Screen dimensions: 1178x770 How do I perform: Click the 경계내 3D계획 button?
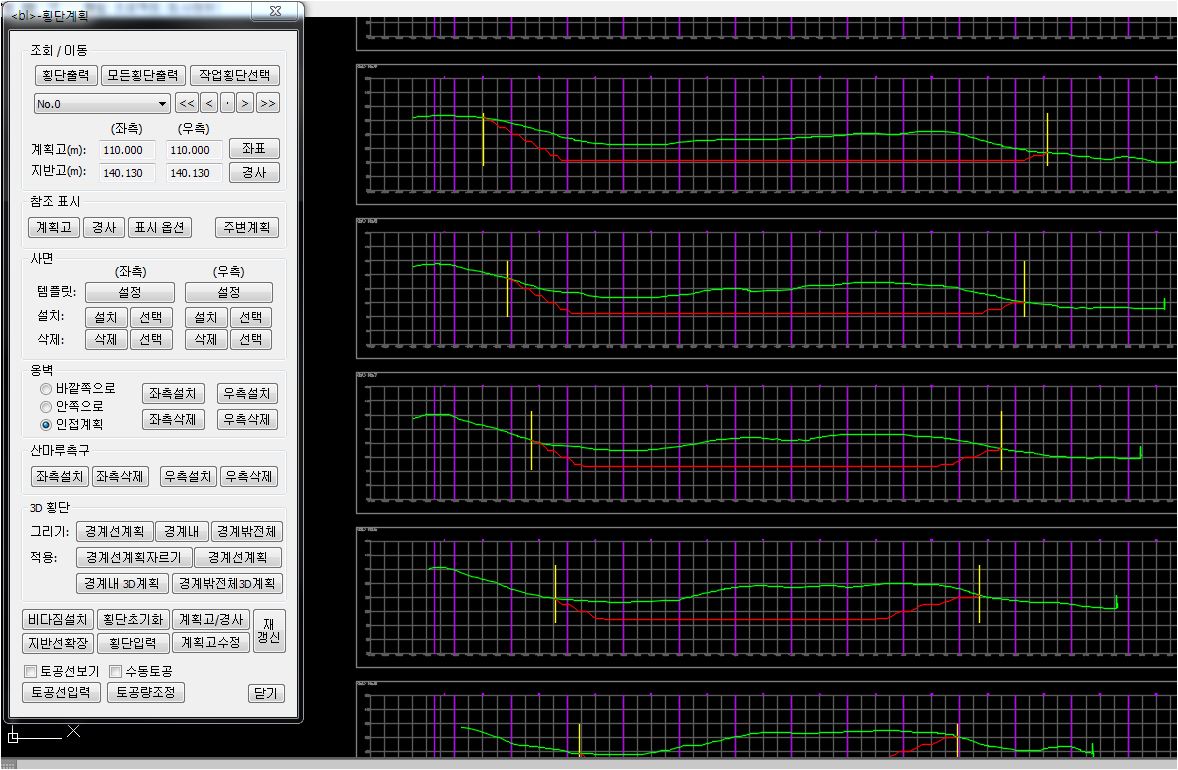coord(122,584)
